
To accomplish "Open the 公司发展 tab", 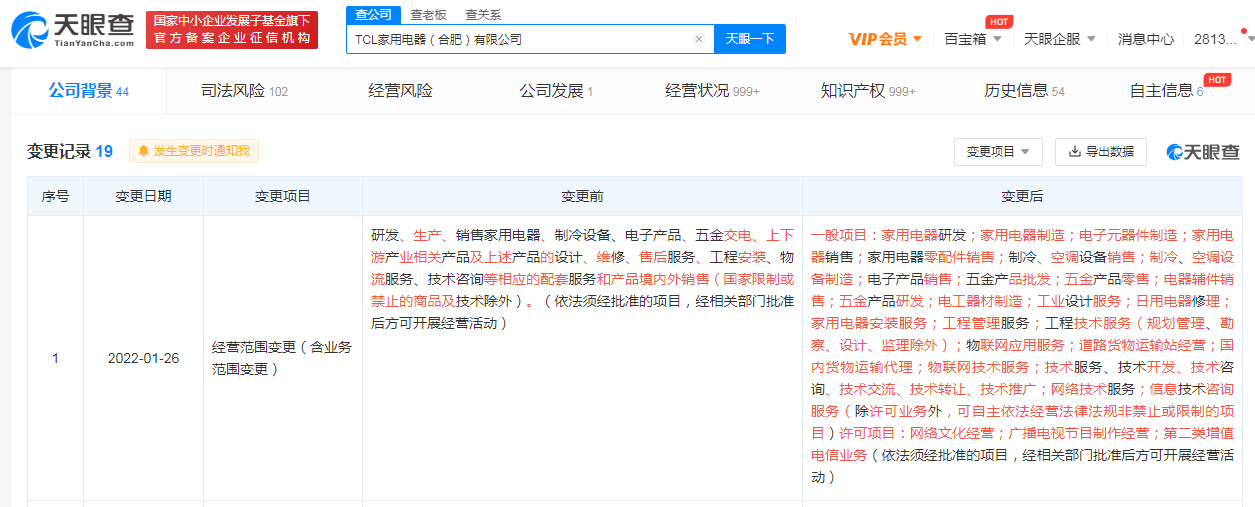I will point(556,91).
